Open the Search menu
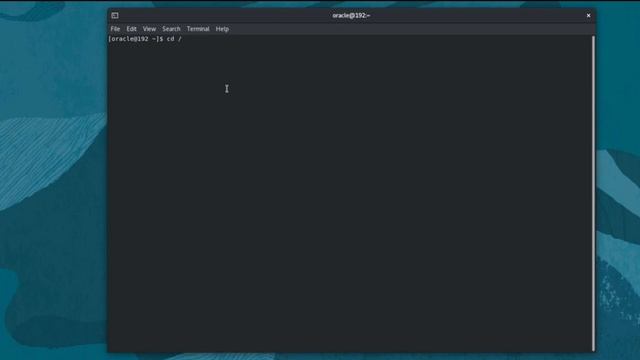 pyautogui.click(x=171, y=29)
